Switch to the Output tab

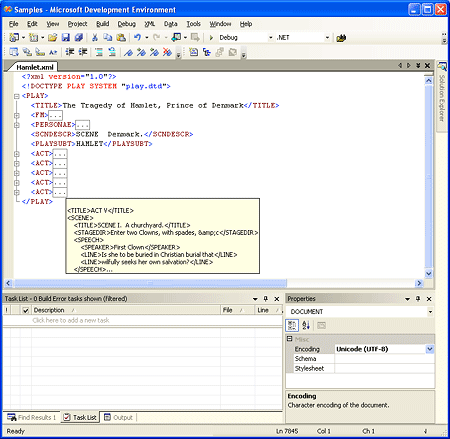click(x=118, y=417)
